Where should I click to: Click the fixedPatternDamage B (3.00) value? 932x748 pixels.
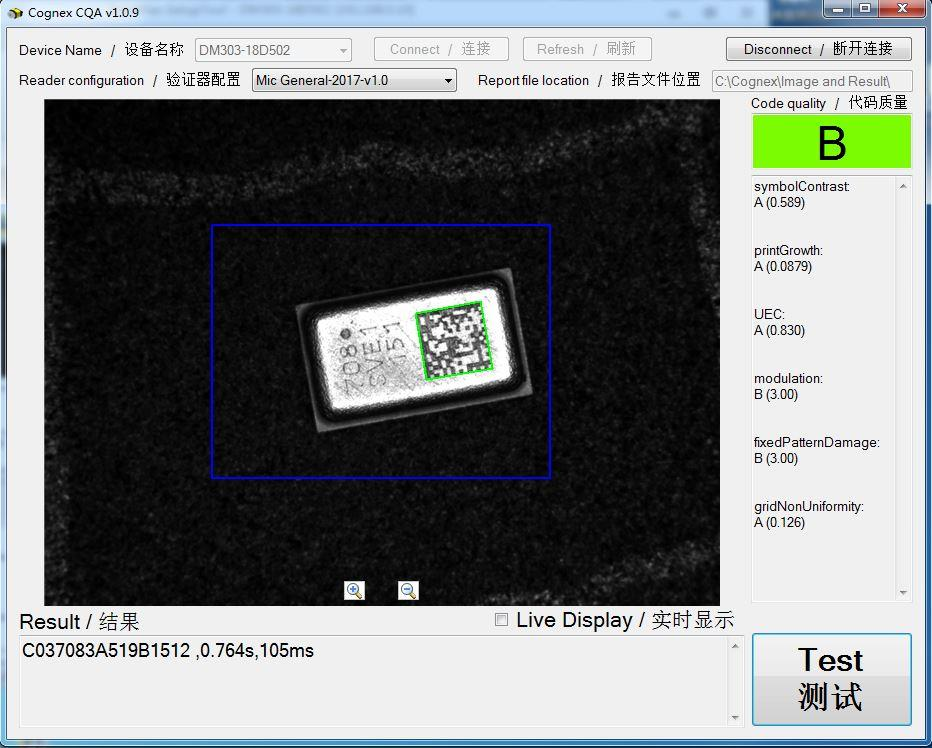tap(776, 458)
